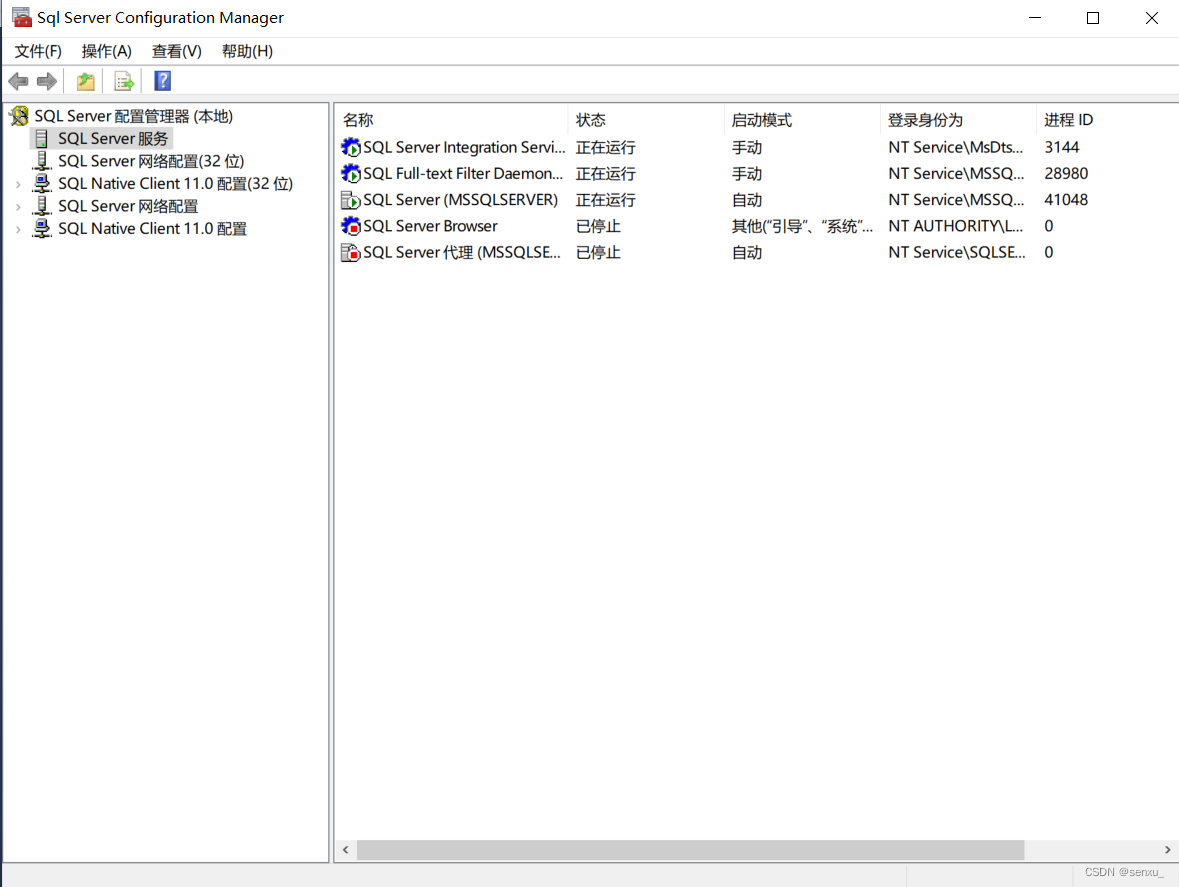Click the Forward arrow toolbar icon
Image resolution: width=1179 pixels, height=887 pixels.
[47, 81]
